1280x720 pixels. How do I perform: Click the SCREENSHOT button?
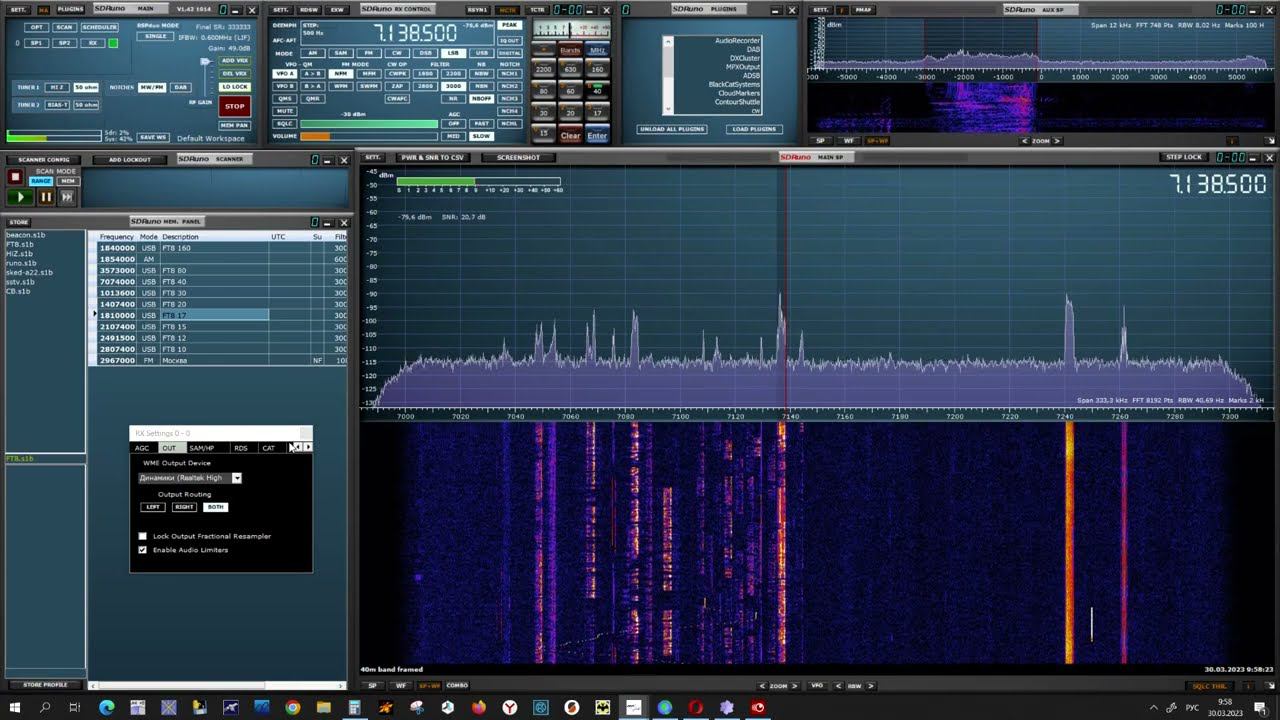(x=518, y=158)
